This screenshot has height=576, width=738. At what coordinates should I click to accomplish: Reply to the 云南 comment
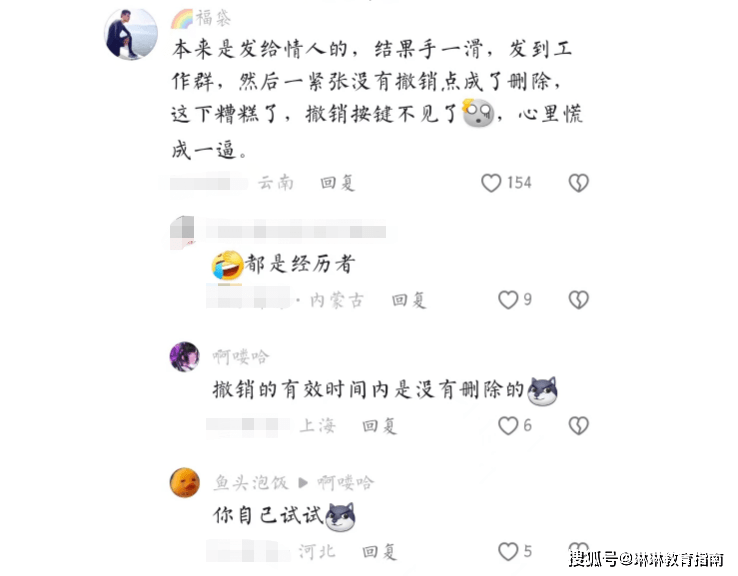(337, 183)
